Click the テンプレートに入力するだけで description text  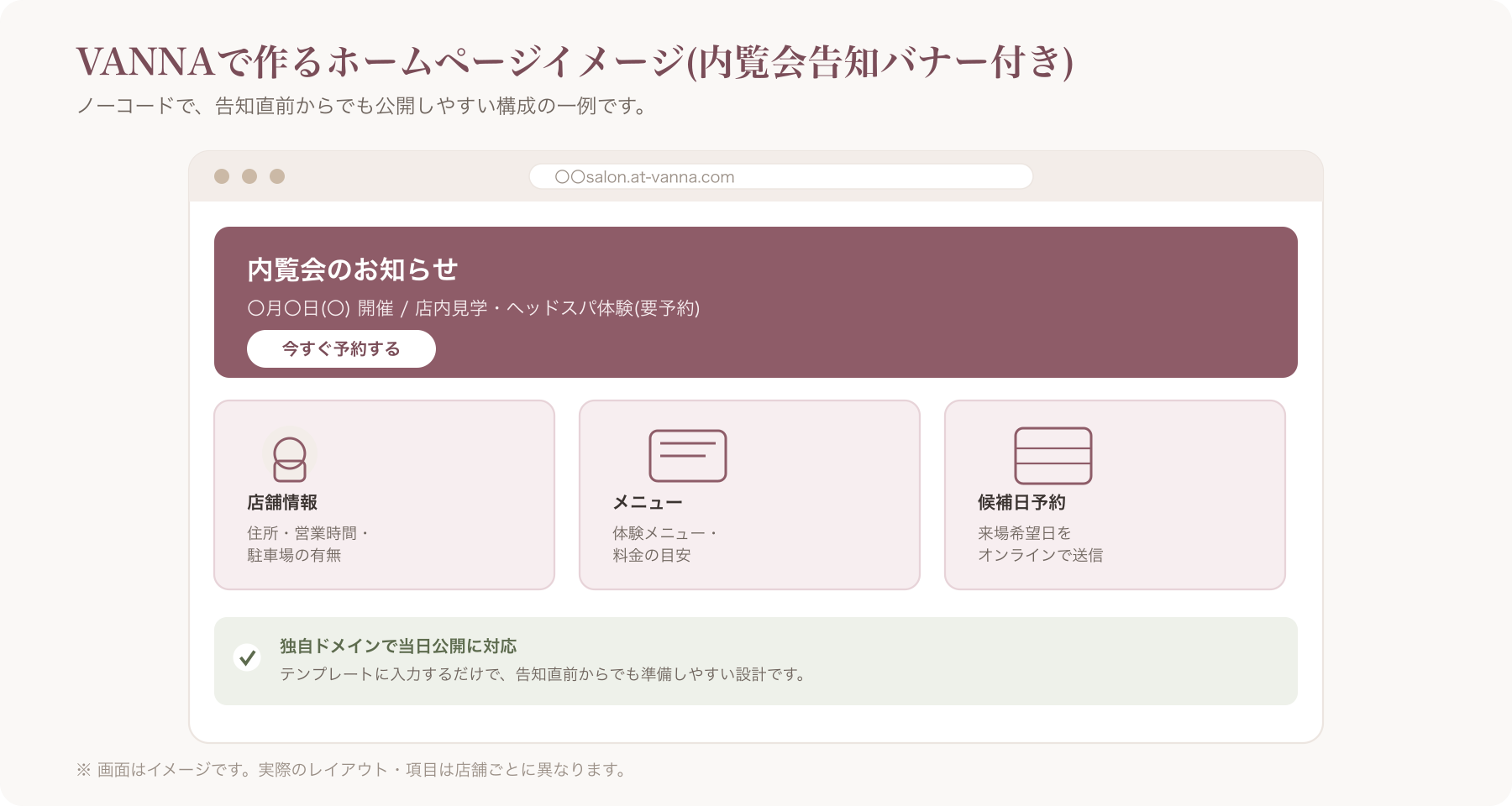click(x=543, y=674)
